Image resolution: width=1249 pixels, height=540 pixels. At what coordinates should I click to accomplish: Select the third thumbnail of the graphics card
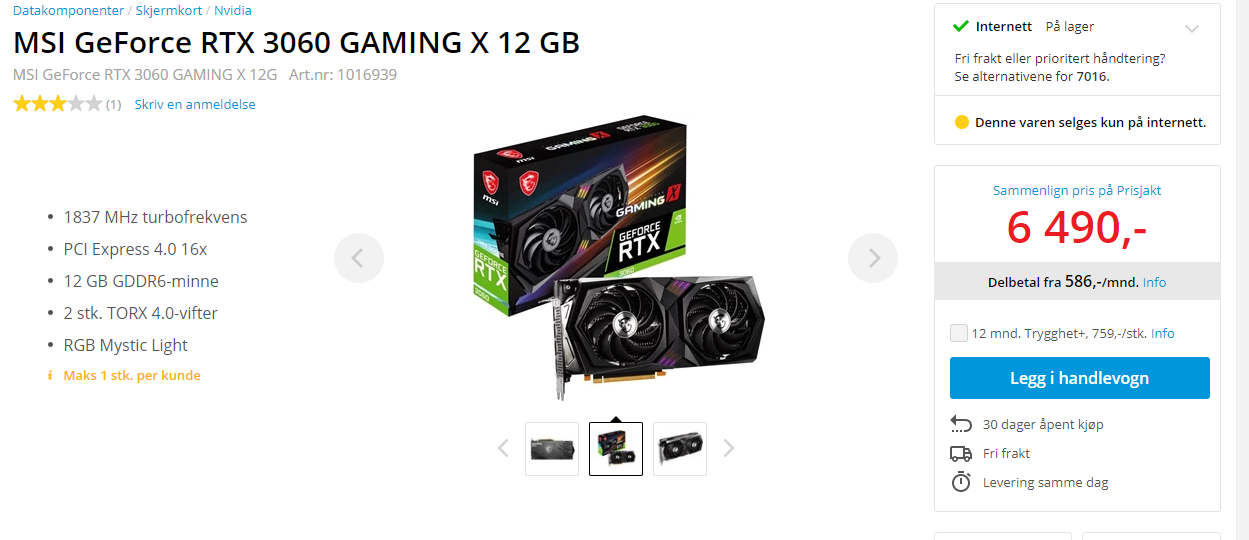tap(680, 449)
